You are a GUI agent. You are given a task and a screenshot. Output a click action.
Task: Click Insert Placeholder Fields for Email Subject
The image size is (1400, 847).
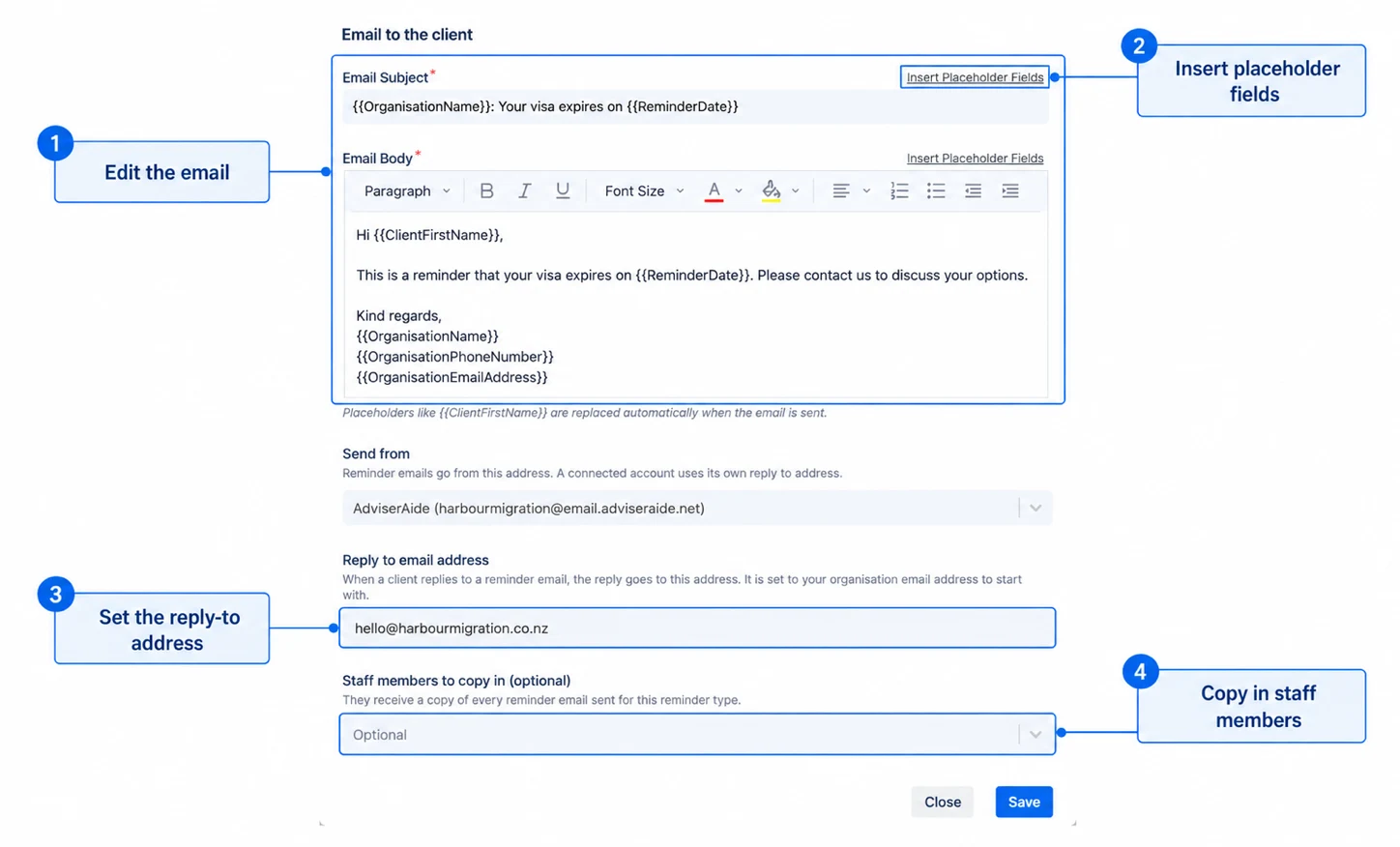[975, 77]
